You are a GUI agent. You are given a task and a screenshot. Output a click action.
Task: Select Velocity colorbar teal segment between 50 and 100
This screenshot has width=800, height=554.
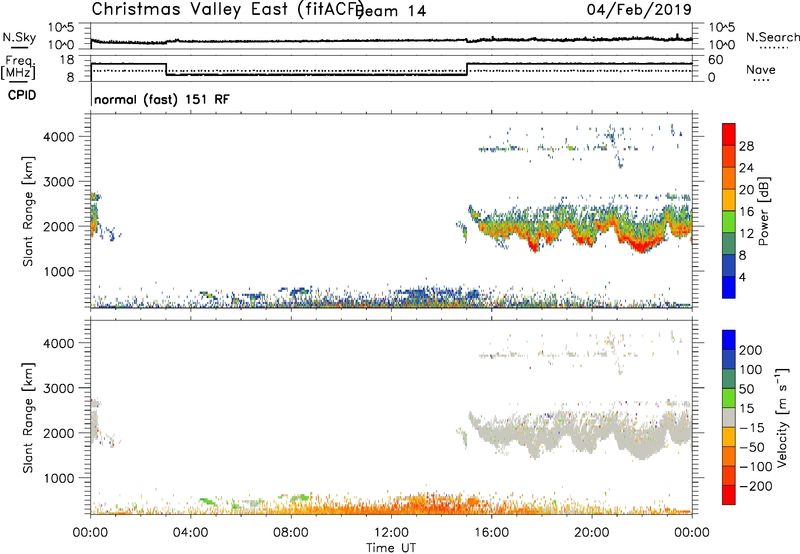[729, 379]
